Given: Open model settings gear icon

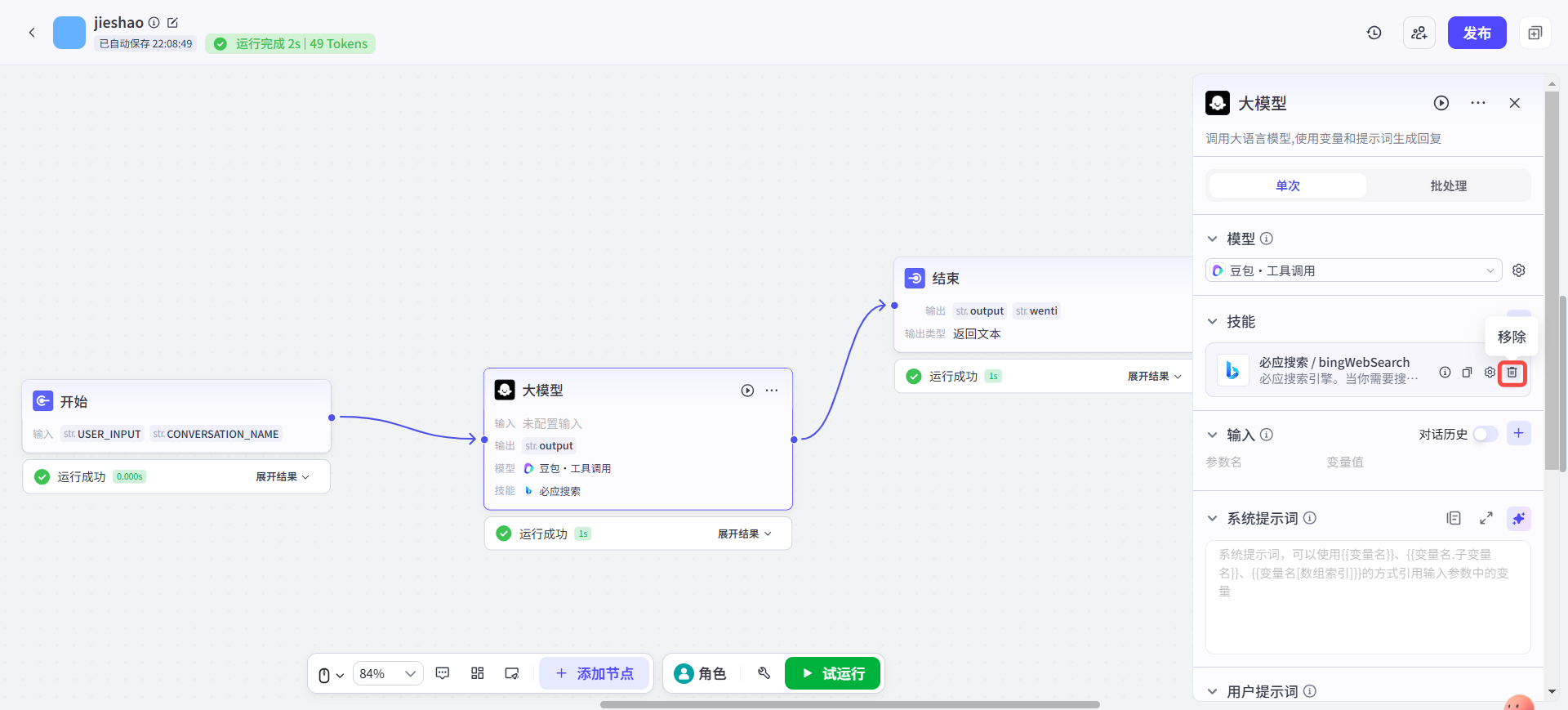Looking at the screenshot, I should tap(1519, 270).
